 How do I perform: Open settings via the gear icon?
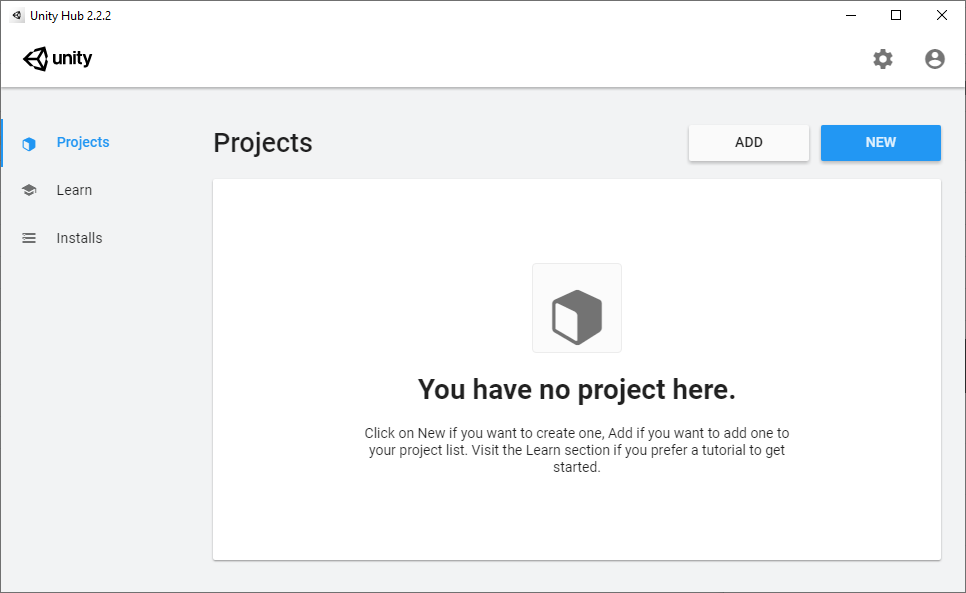coord(883,59)
